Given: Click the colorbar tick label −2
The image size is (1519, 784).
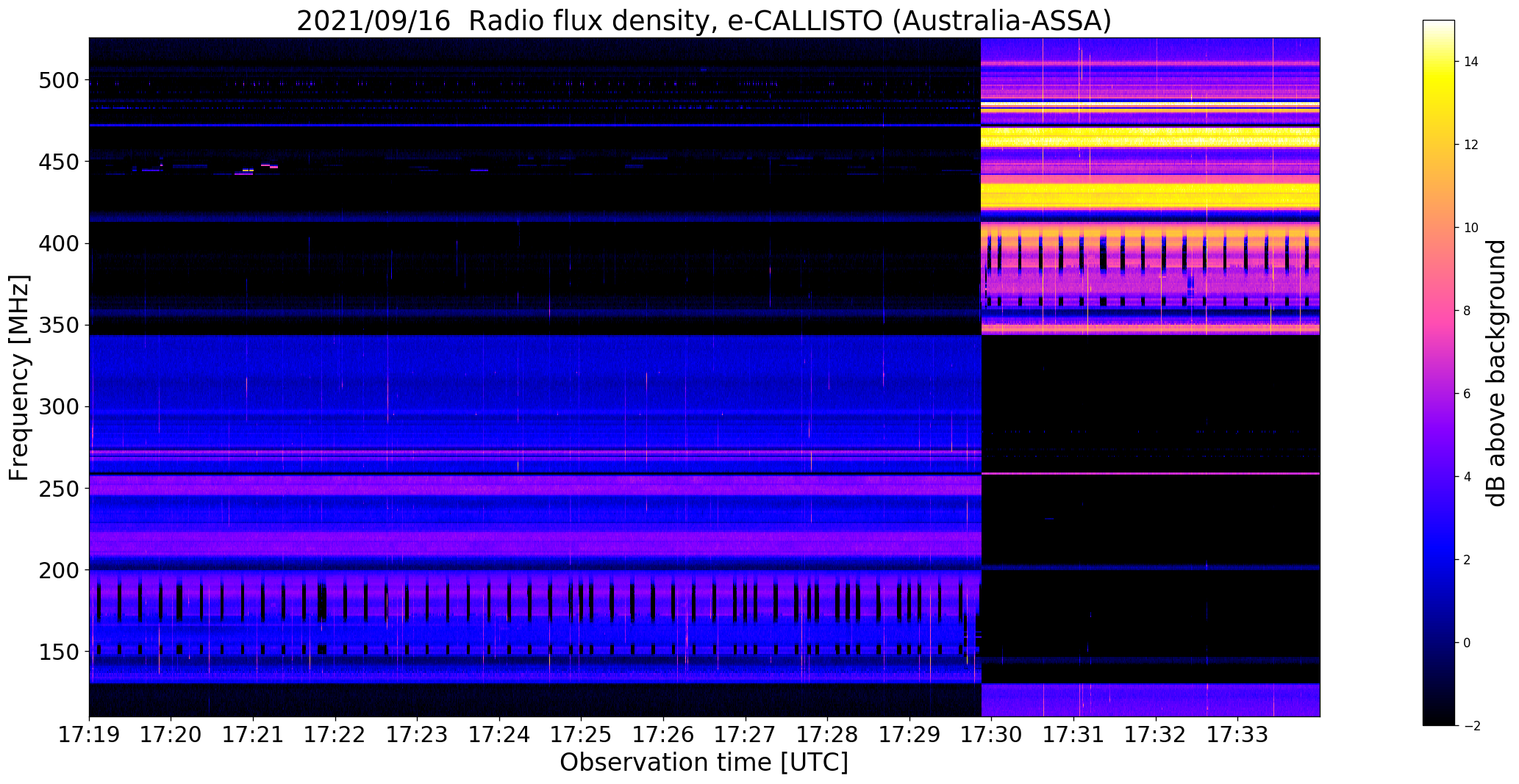Looking at the screenshot, I should [x=1471, y=726].
